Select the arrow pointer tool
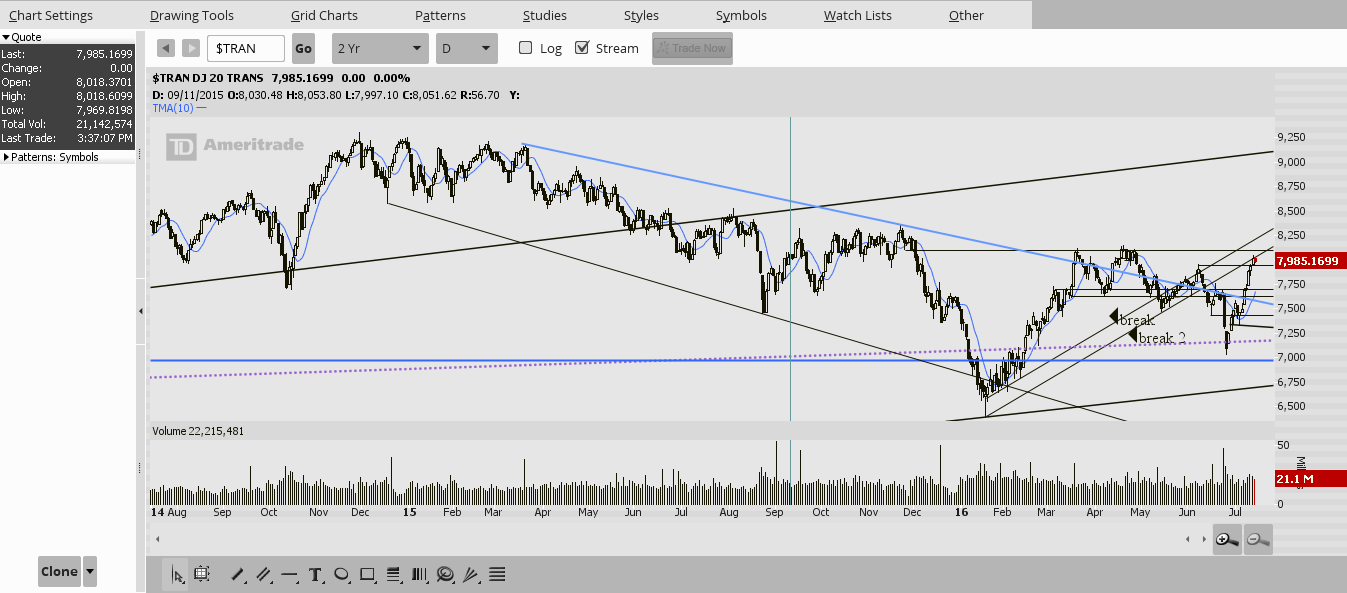This screenshot has width=1347, height=593. [178, 574]
